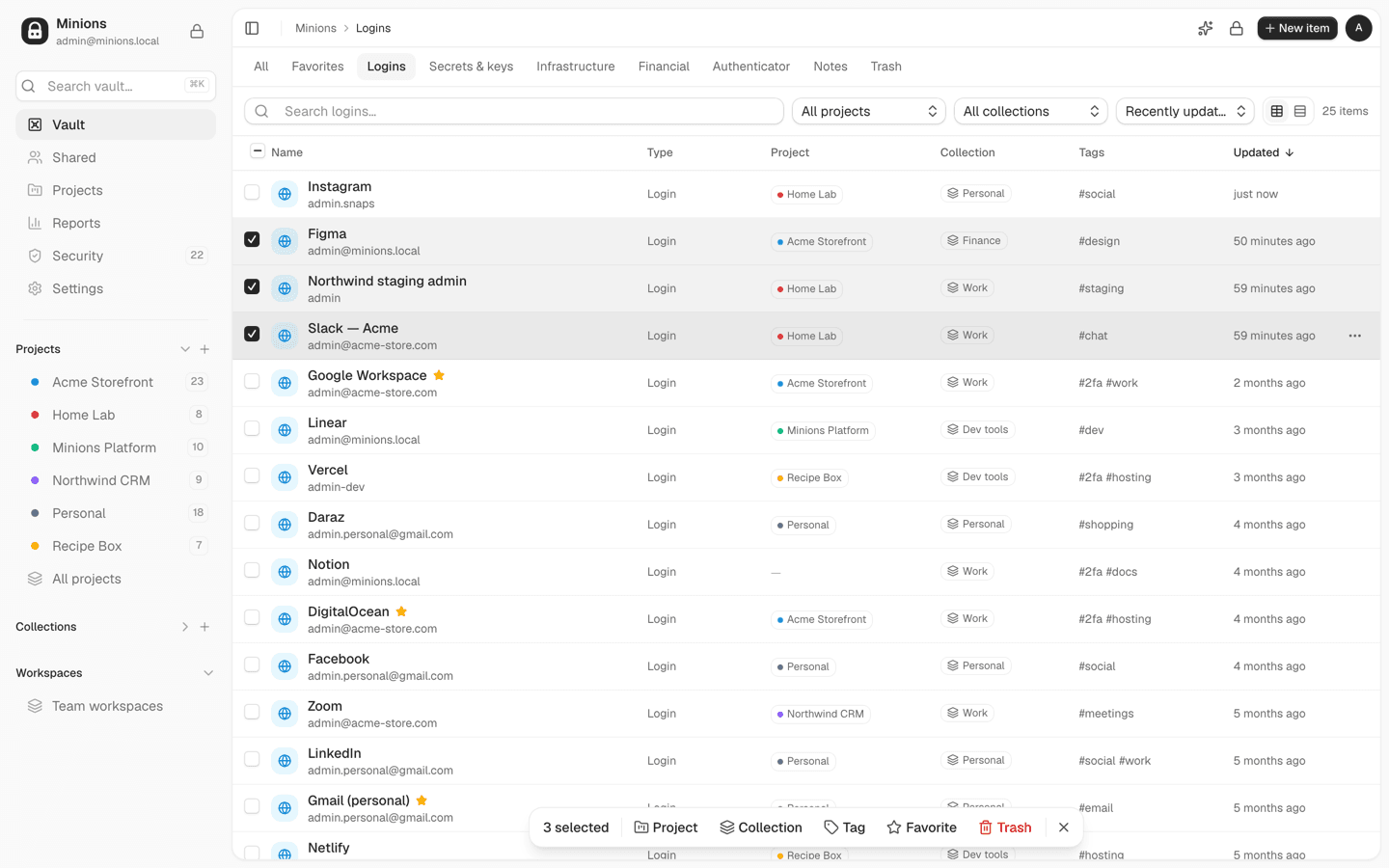Viewport: 1389px width, 868px height.
Task: Sort by the Updated column header
Action: click(x=1263, y=152)
